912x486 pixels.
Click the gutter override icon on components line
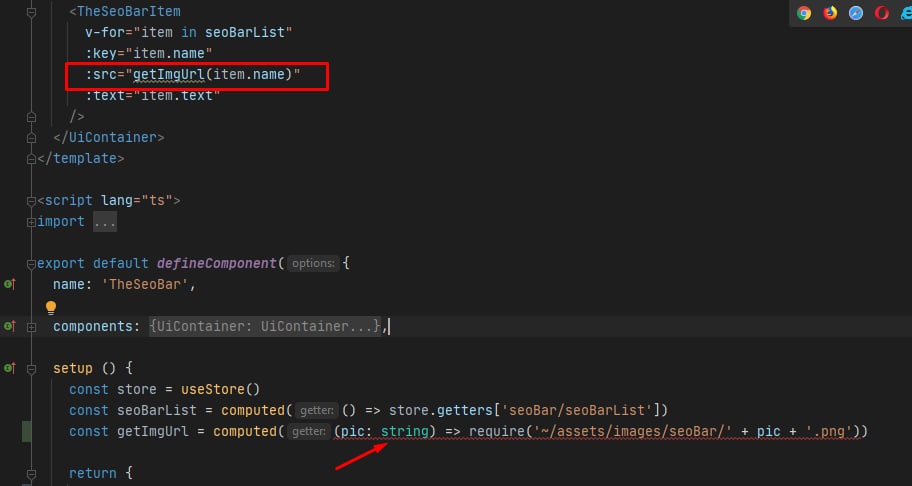pyautogui.click(x=9, y=326)
